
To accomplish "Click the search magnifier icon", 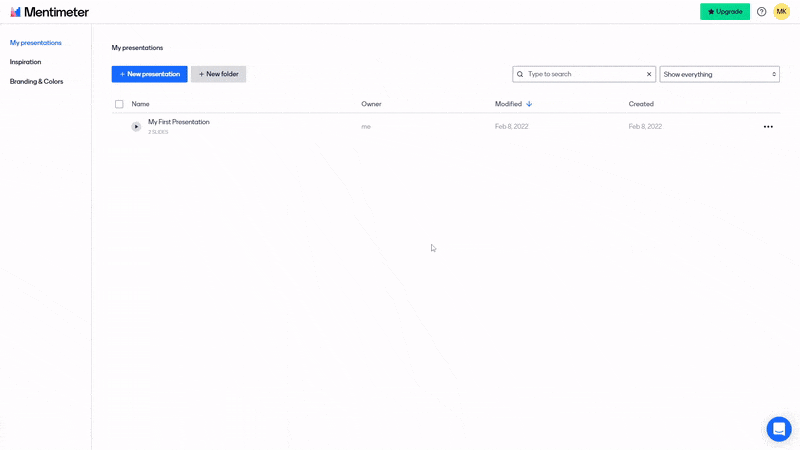I will point(520,74).
